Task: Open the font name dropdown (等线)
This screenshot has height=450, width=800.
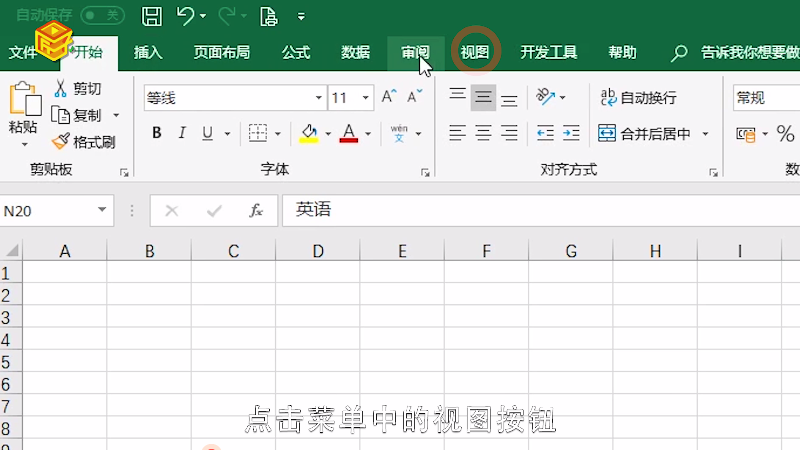Action: [319, 98]
